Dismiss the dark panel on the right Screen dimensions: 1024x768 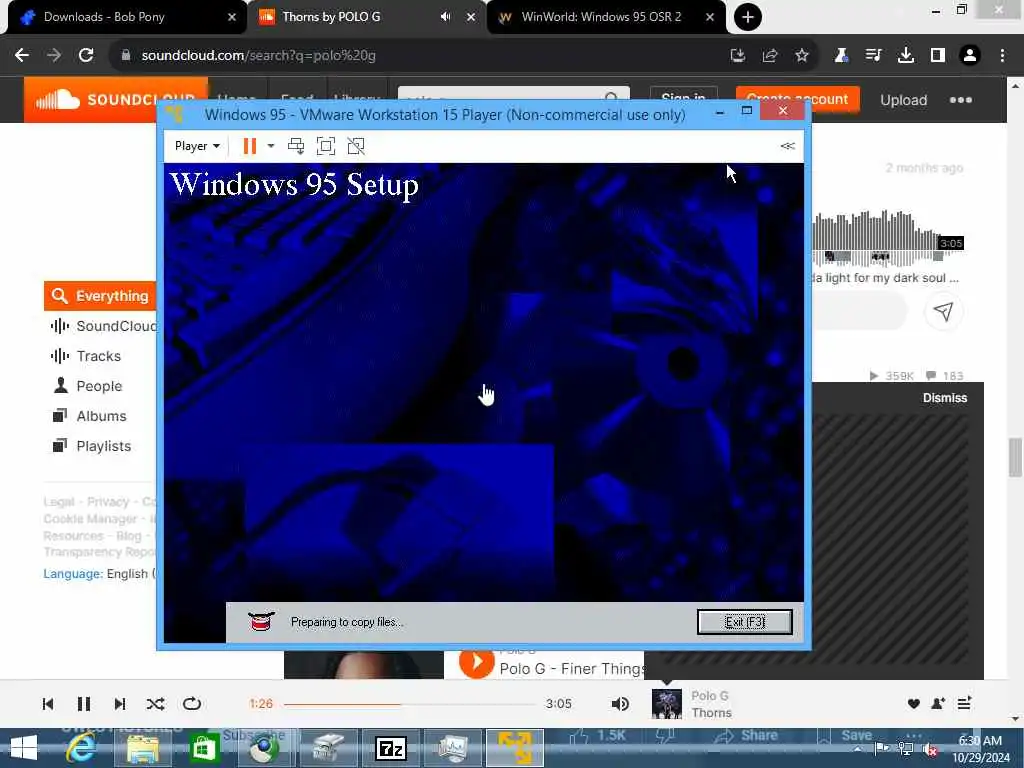pos(944,398)
